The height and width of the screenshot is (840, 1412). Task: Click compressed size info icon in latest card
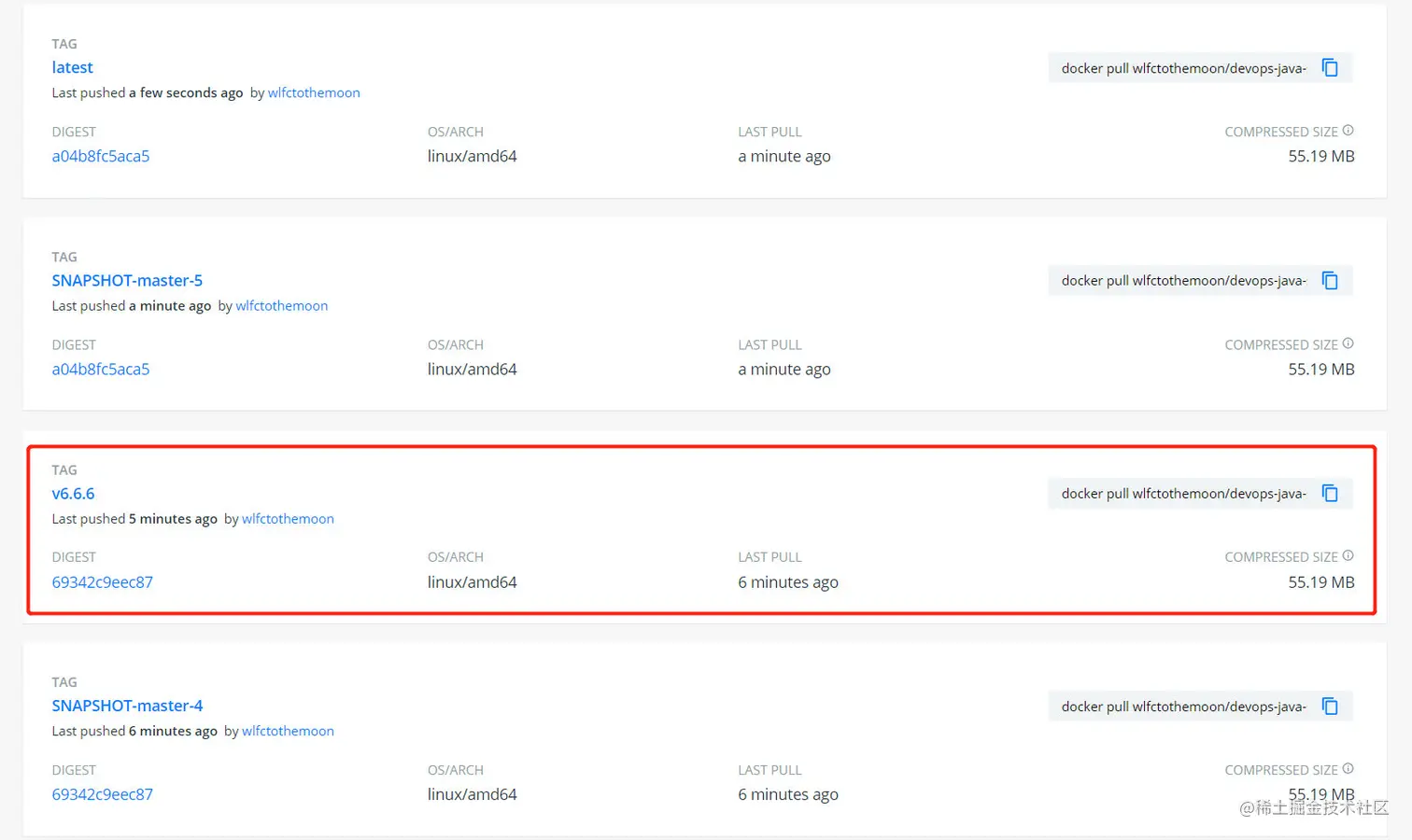coord(1348,131)
